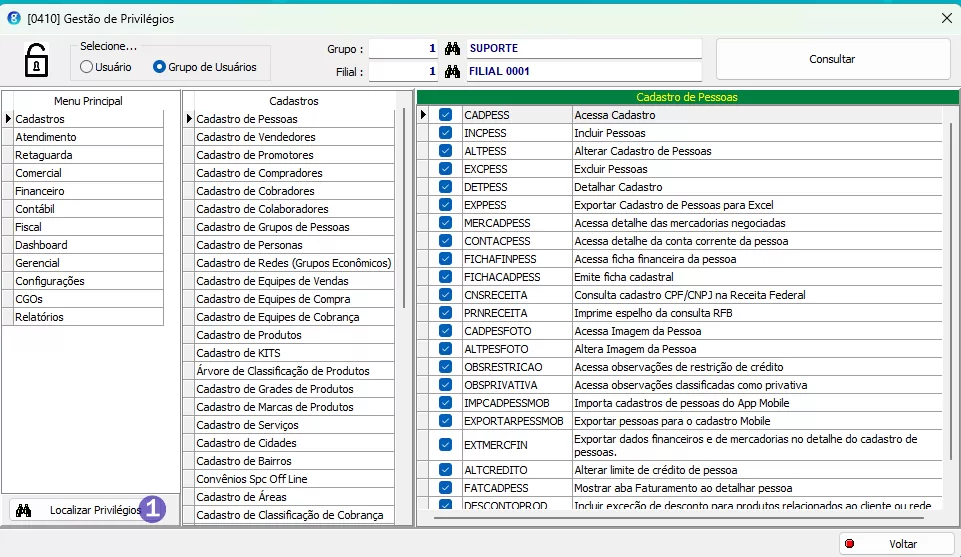Viewport: 961px width, 557px height.
Task: Click the privileges list vertical scrollbar
Action: 948,300
